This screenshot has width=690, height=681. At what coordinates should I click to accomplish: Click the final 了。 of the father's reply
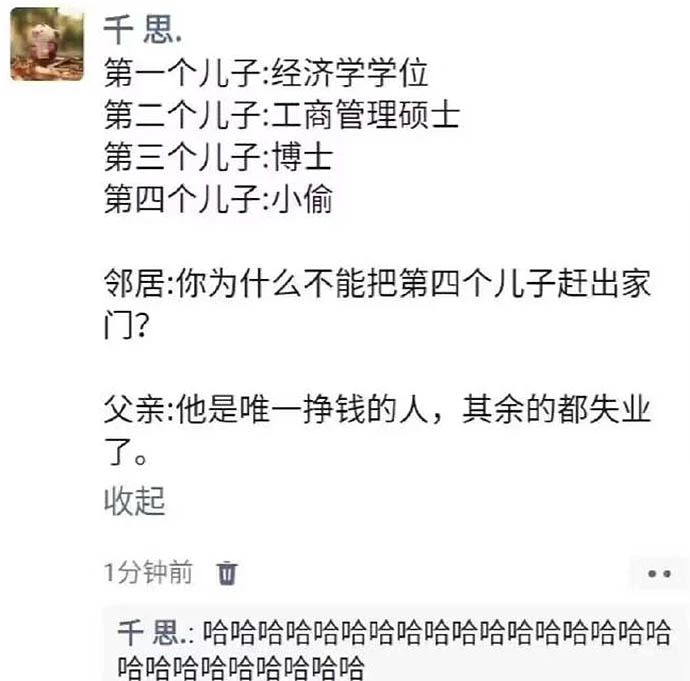click(126, 452)
